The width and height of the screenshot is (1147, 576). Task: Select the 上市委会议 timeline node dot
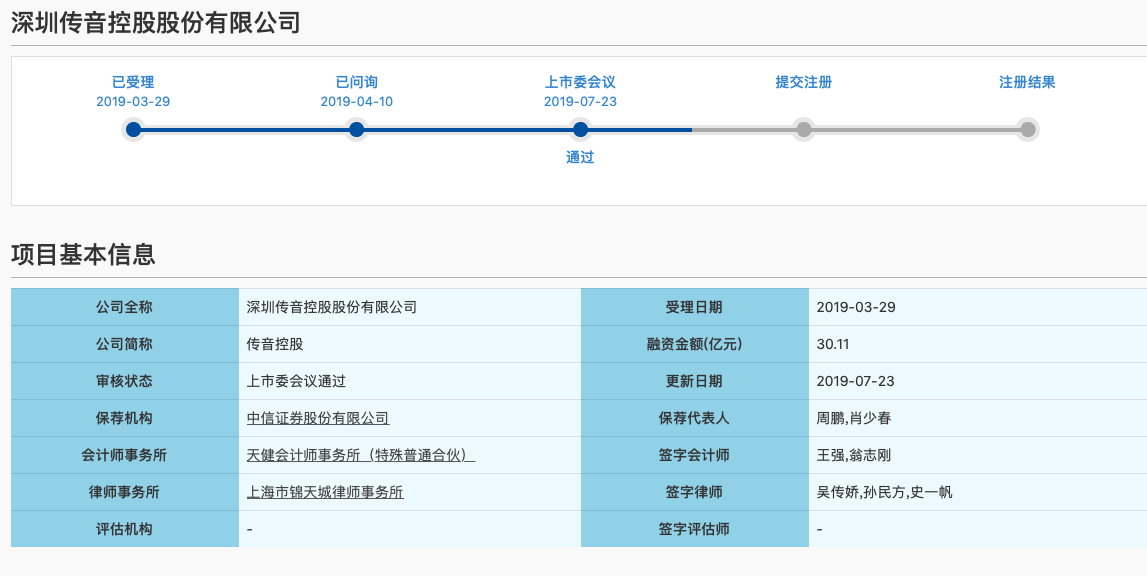(x=580, y=130)
